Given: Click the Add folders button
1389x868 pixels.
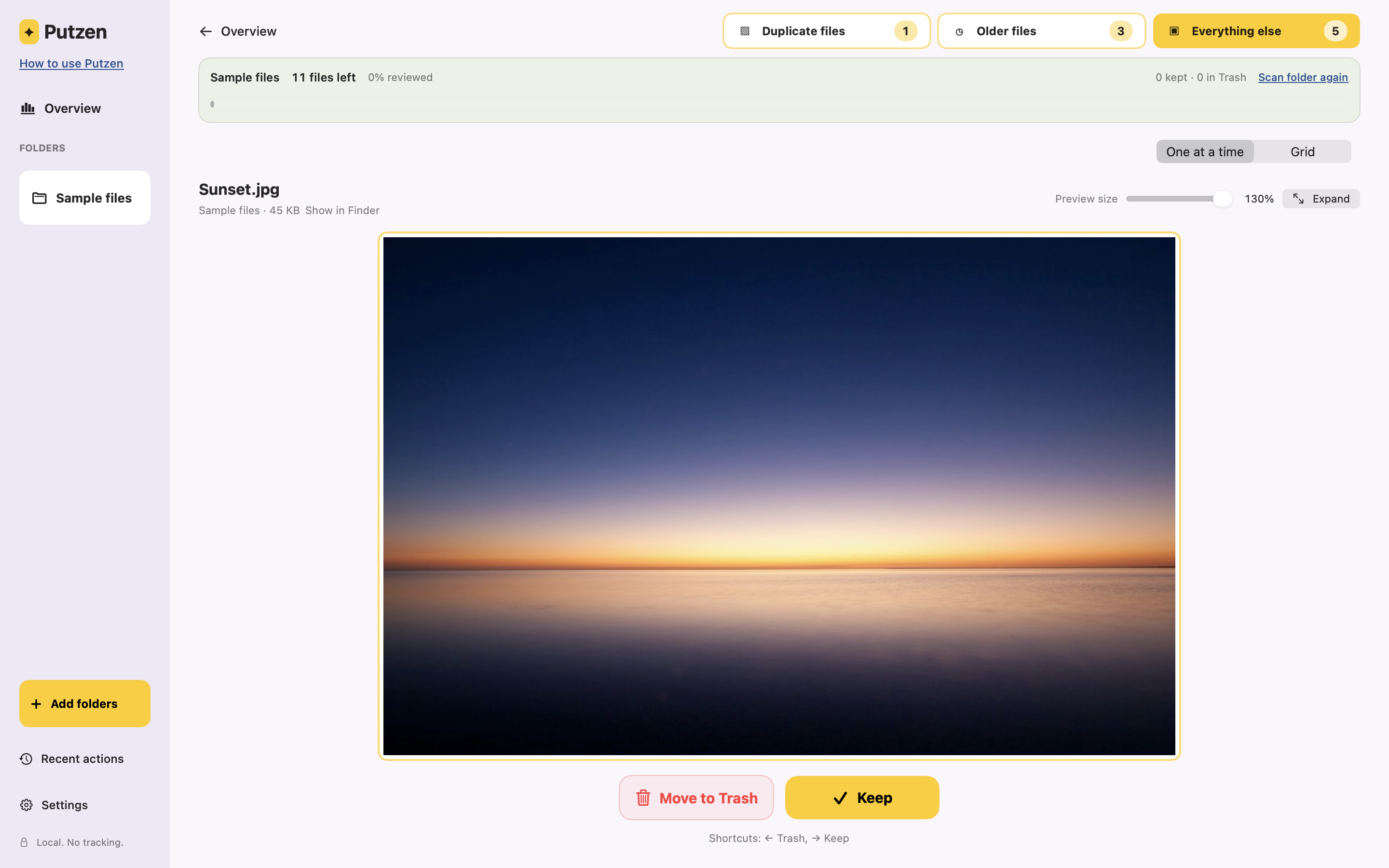Looking at the screenshot, I should coord(85,704).
